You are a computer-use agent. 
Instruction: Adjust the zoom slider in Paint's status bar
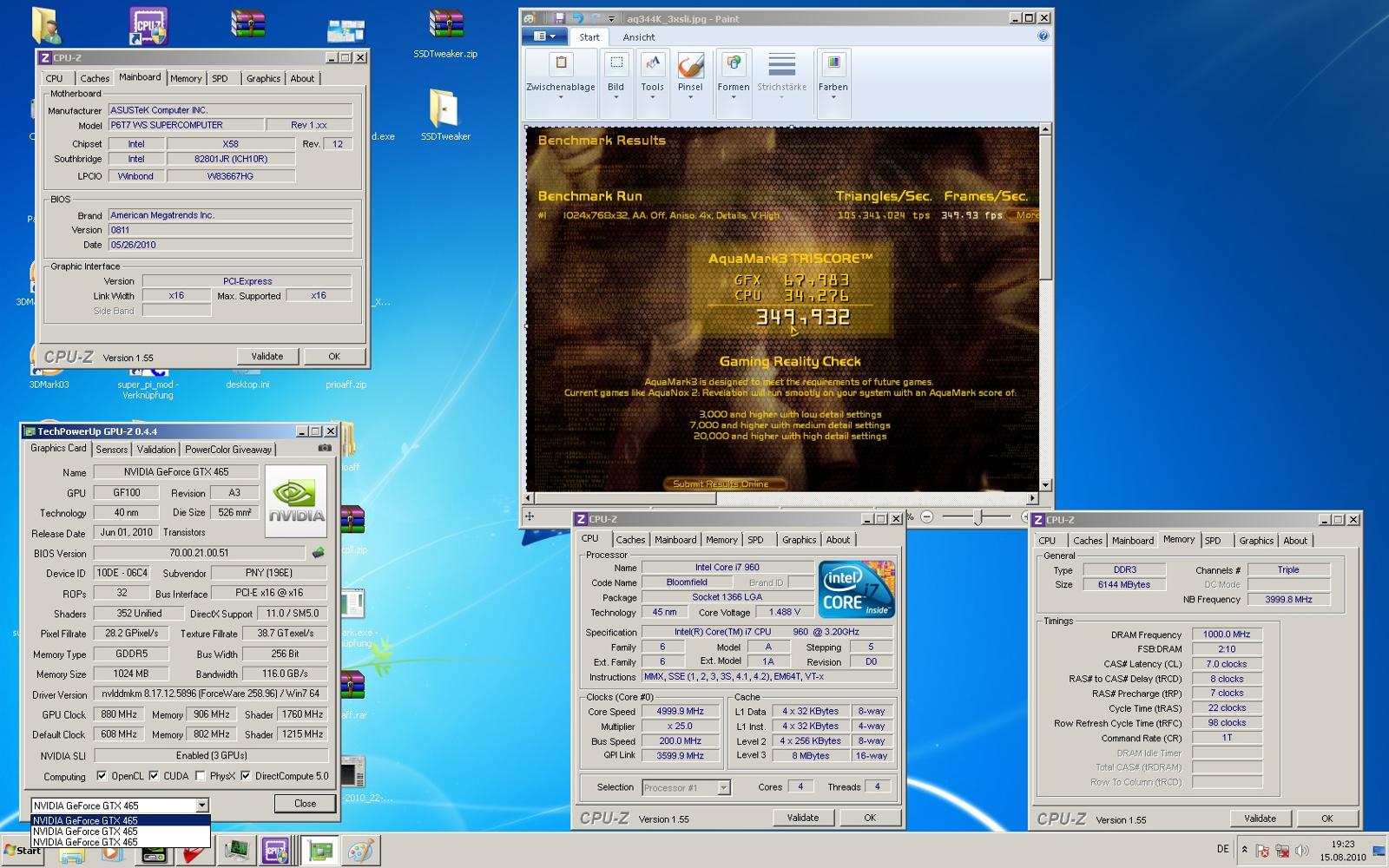(978, 517)
